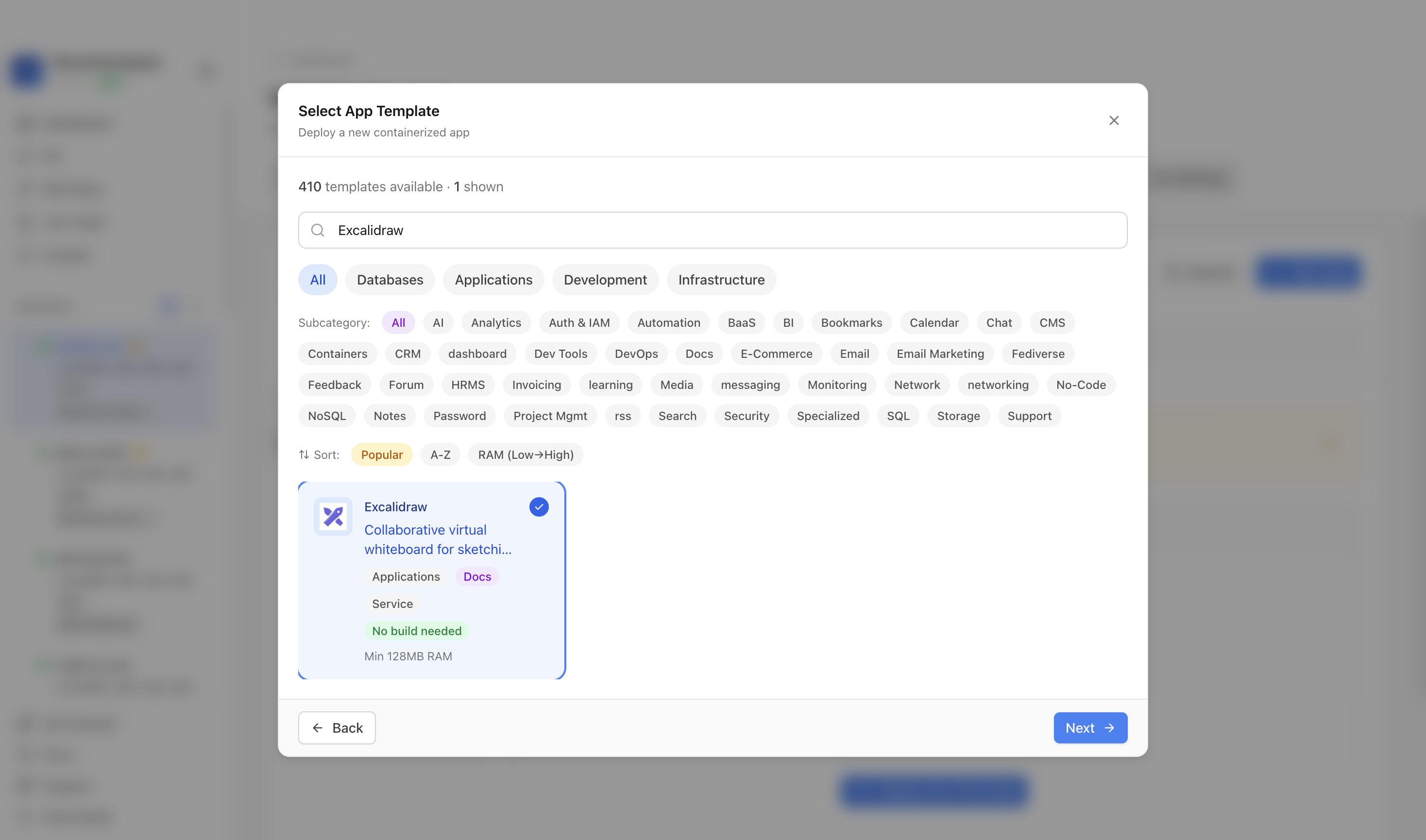Filter by Password subcategory
Viewport: 1426px width, 840px height.
click(x=459, y=416)
